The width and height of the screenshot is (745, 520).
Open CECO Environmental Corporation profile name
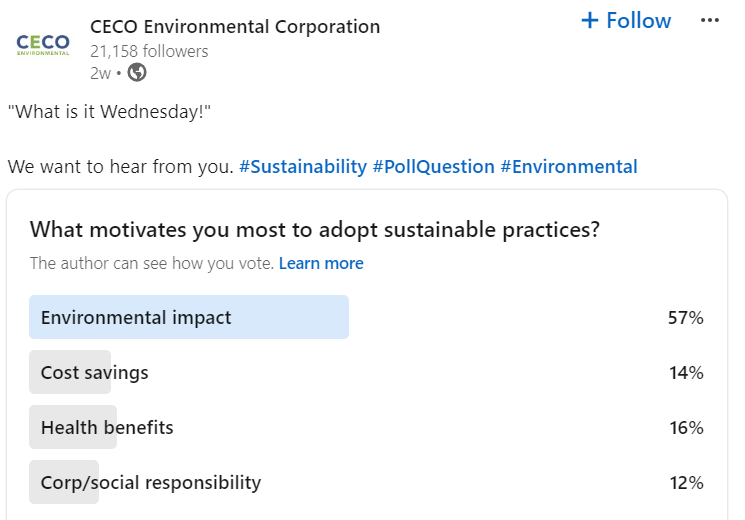[x=235, y=27]
